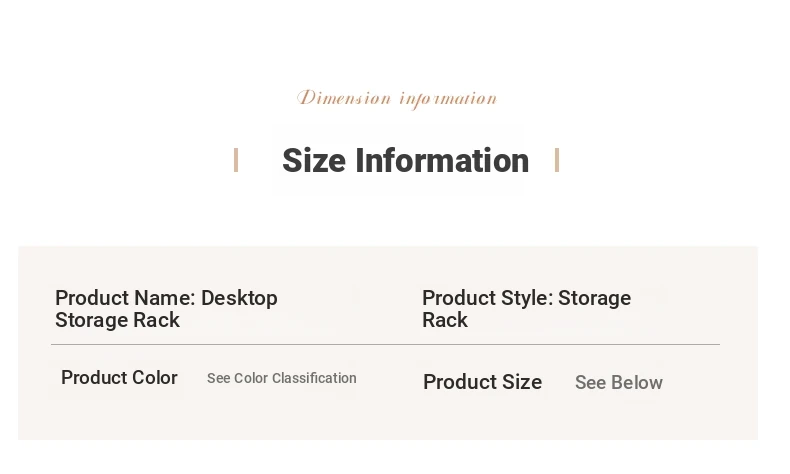Click the "Product Name: Desktop" text line
Image resolution: width=790 pixels, height=474 pixels.
[x=166, y=298]
